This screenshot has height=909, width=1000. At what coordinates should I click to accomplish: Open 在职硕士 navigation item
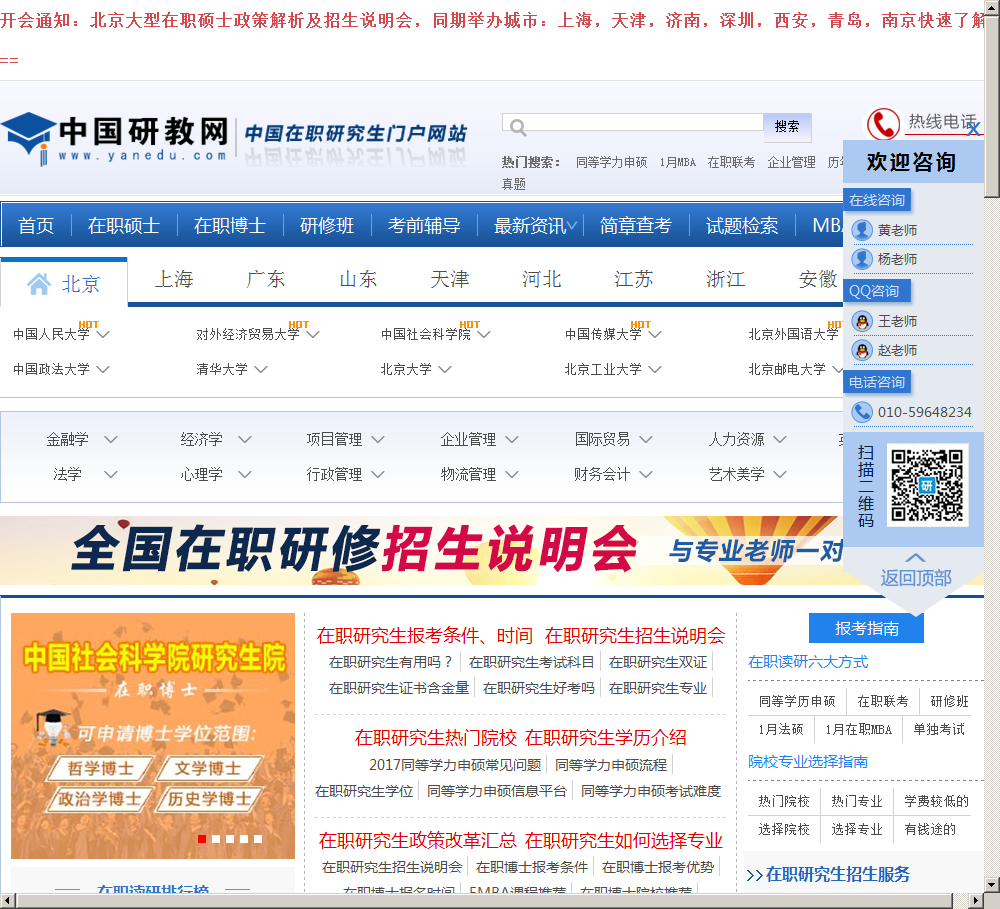(x=124, y=225)
